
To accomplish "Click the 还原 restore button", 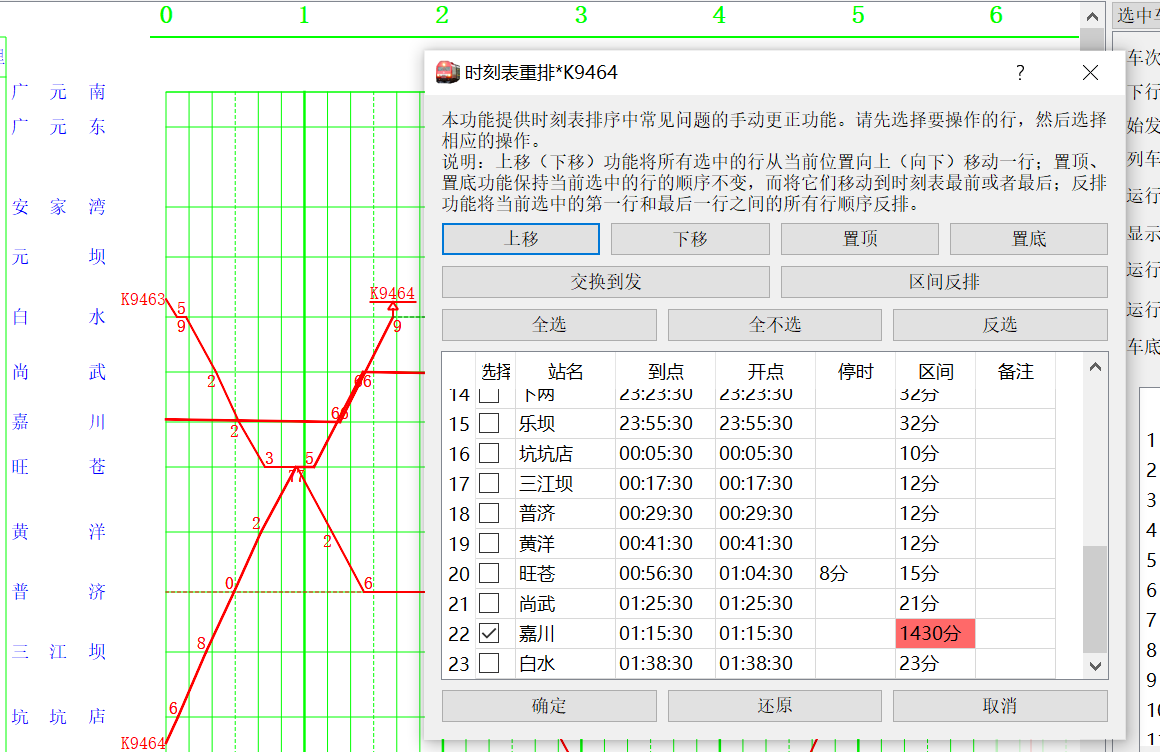I will click(x=775, y=706).
